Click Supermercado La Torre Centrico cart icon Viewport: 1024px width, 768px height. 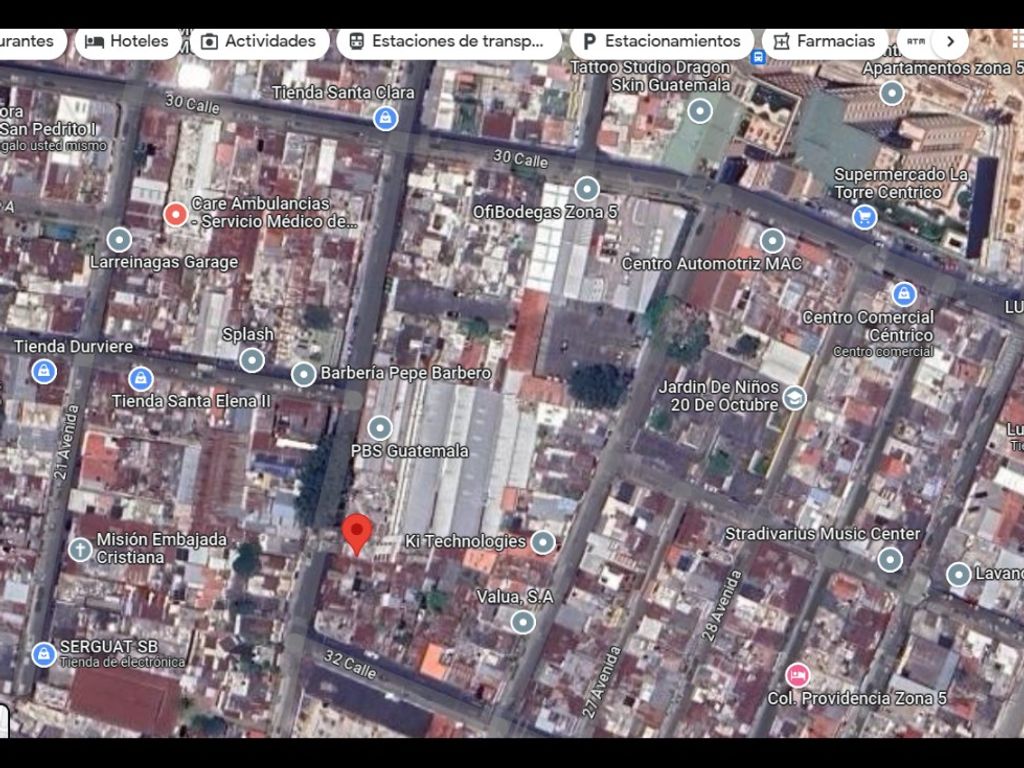[864, 217]
